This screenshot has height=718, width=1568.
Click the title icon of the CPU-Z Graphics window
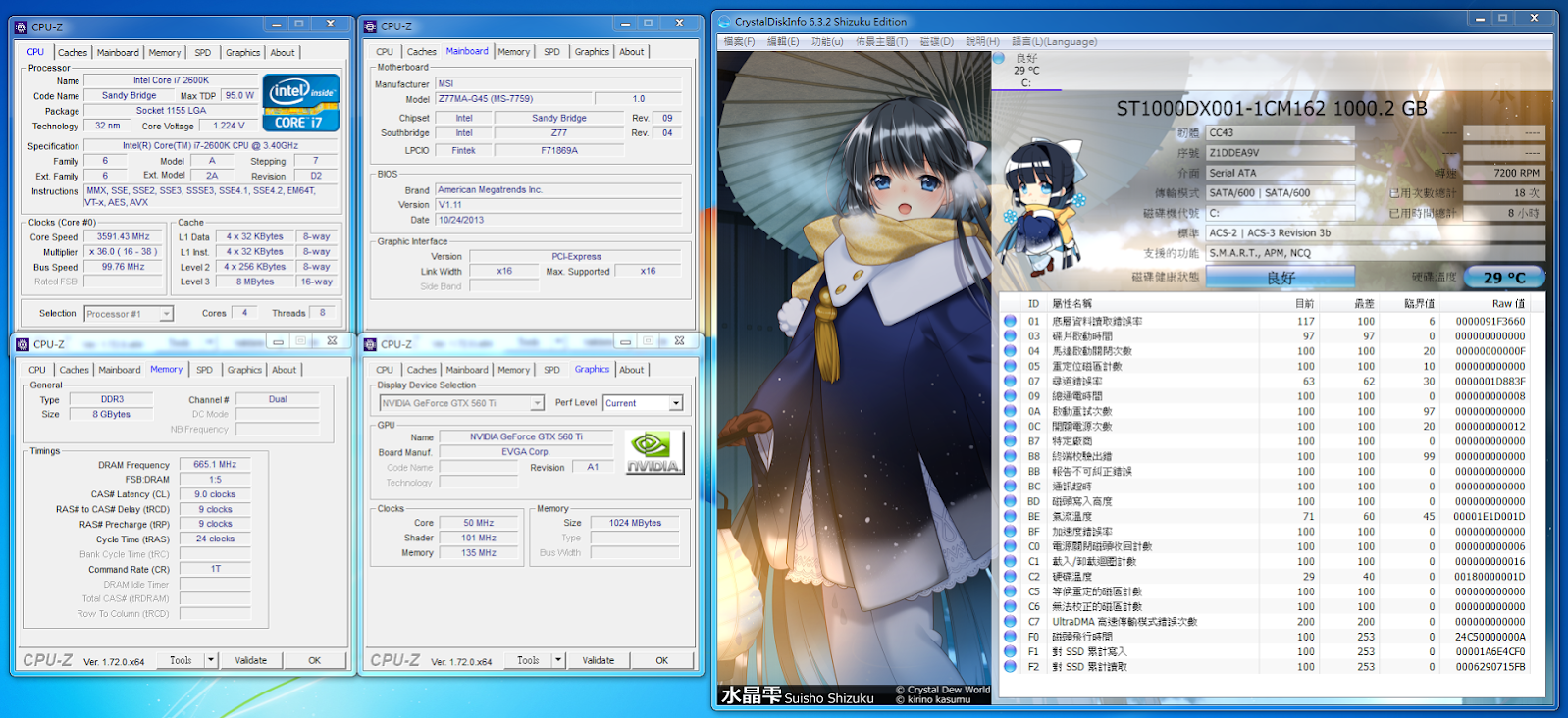pyautogui.click(x=370, y=344)
